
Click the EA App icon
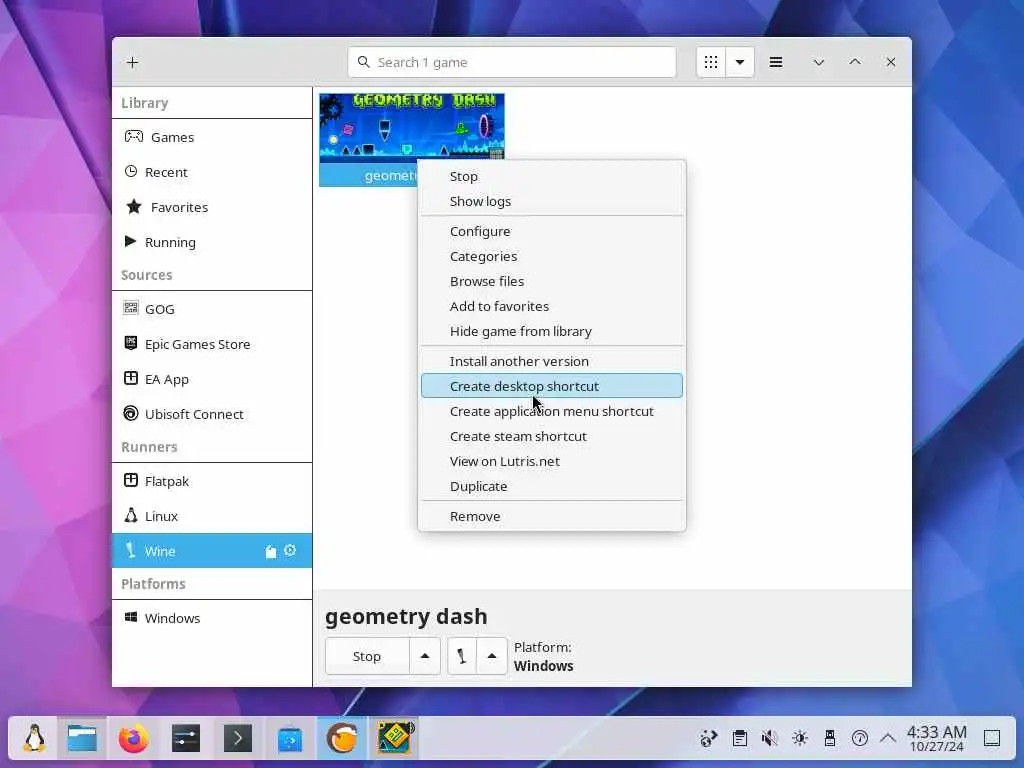pos(131,379)
